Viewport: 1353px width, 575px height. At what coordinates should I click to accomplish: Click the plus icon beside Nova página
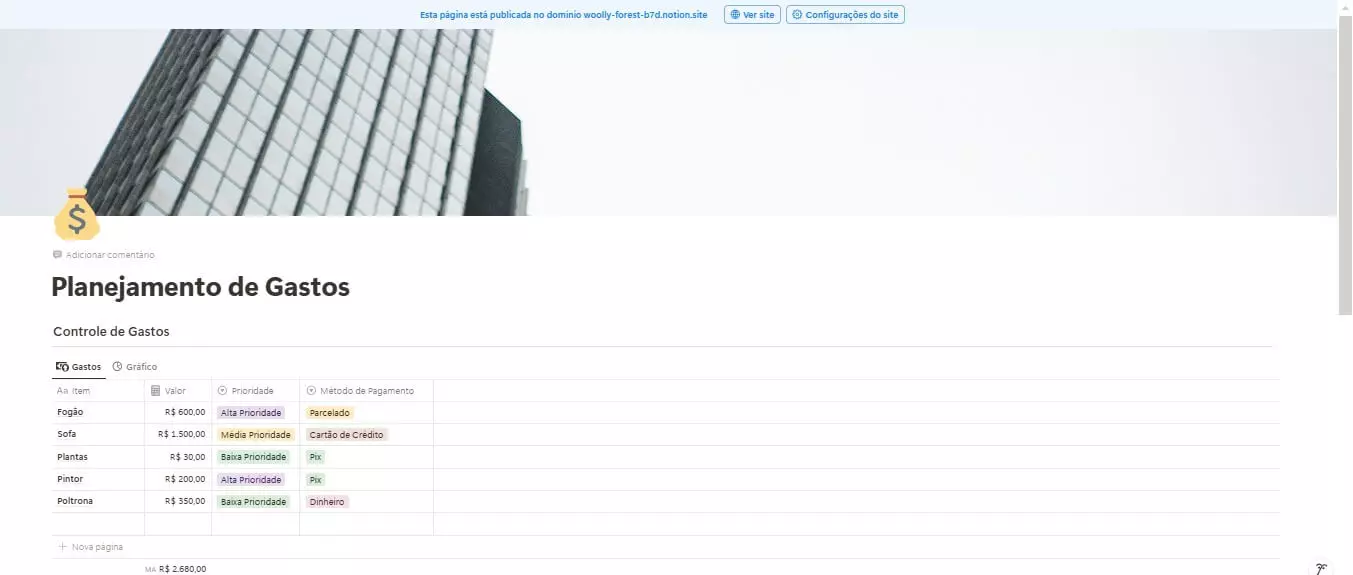[x=63, y=547]
